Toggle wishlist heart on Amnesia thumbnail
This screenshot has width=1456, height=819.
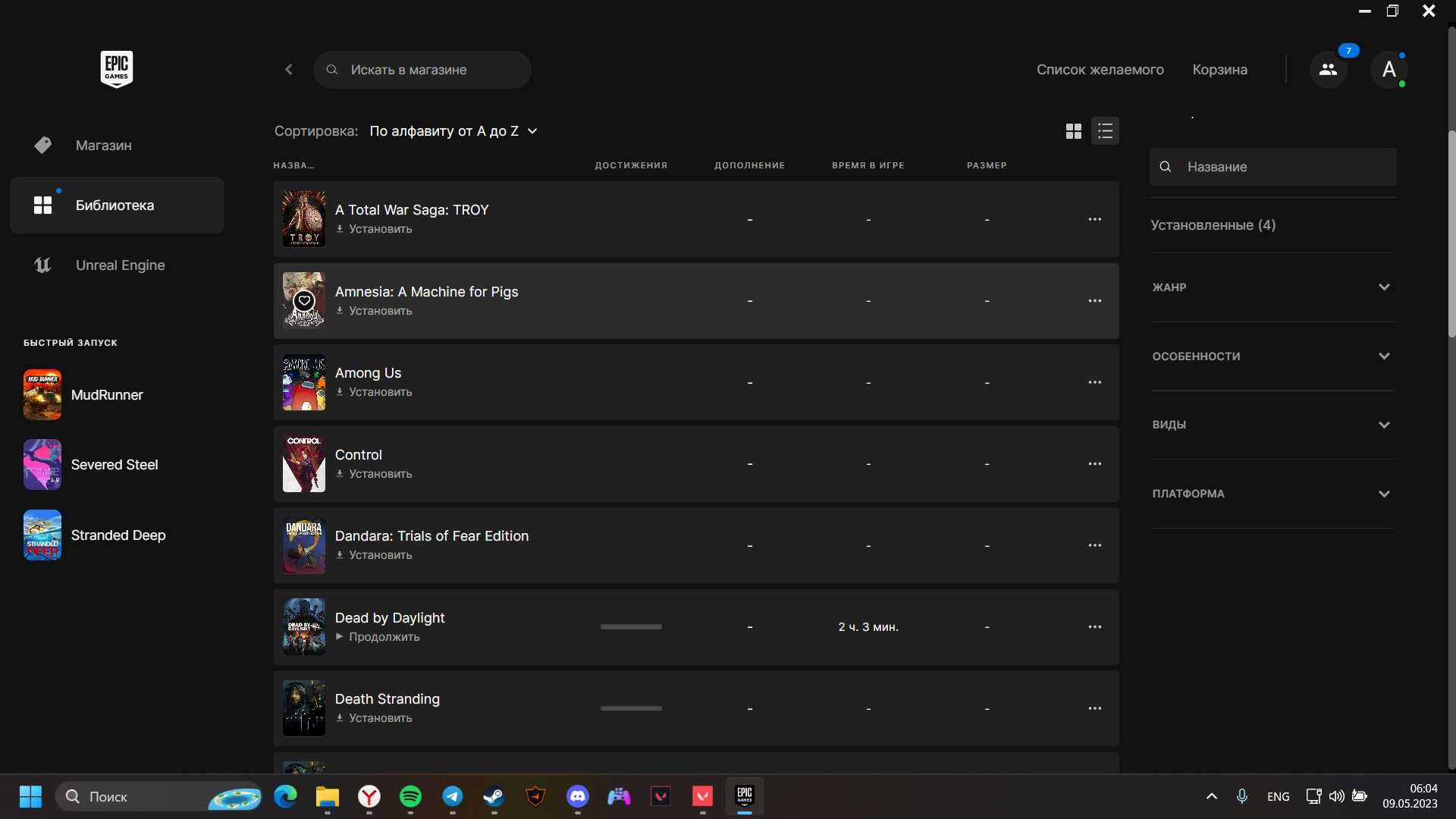pyautogui.click(x=304, y=300)
